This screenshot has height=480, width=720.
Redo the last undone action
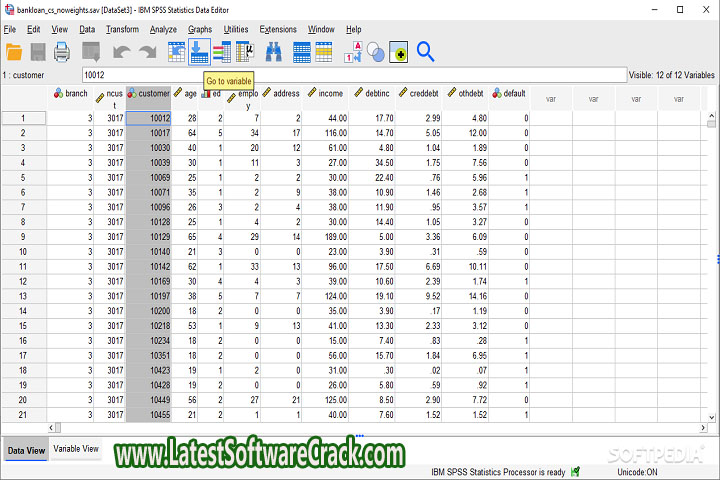pos(148,52)
